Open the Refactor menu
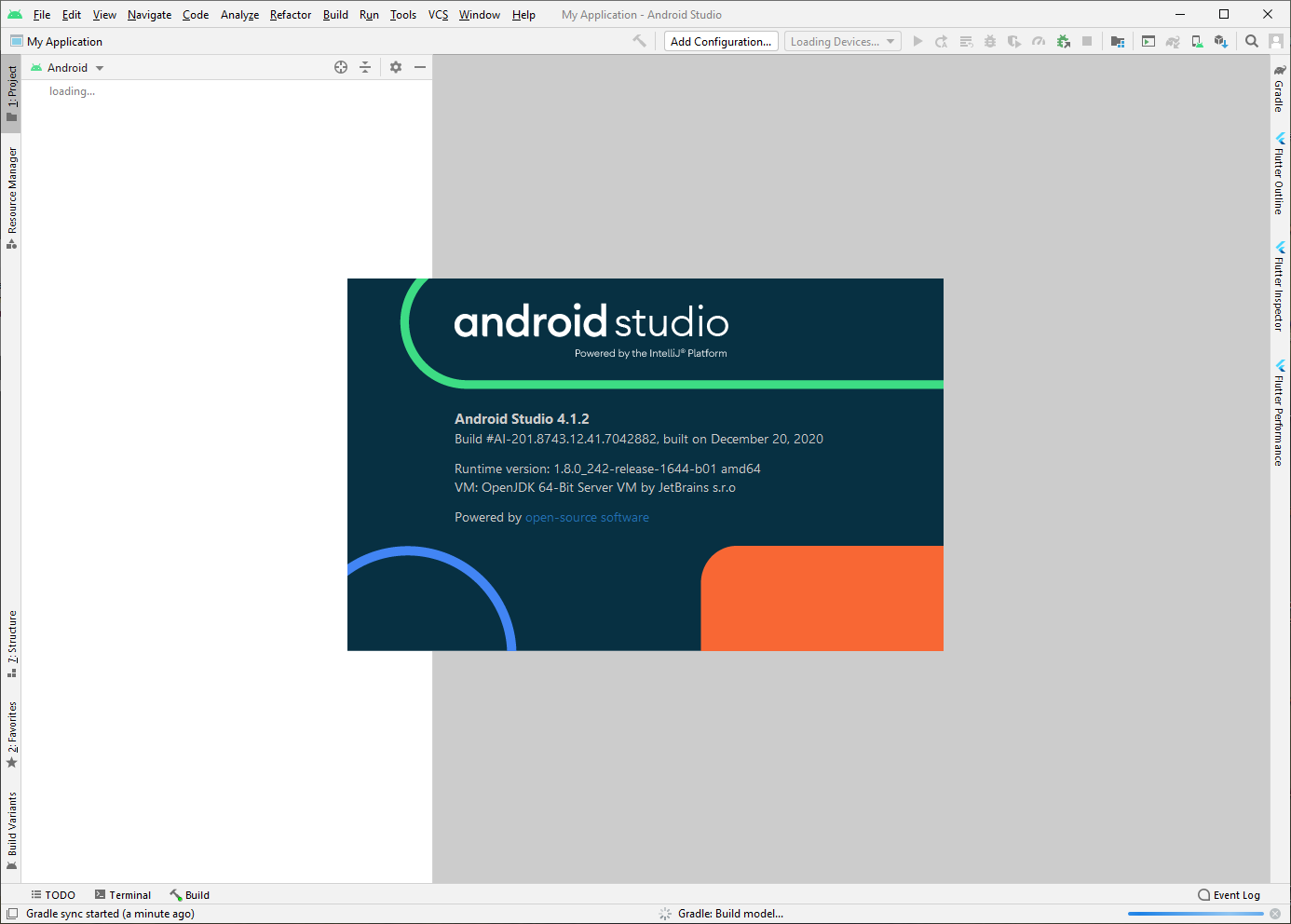 tap(291, 14)
